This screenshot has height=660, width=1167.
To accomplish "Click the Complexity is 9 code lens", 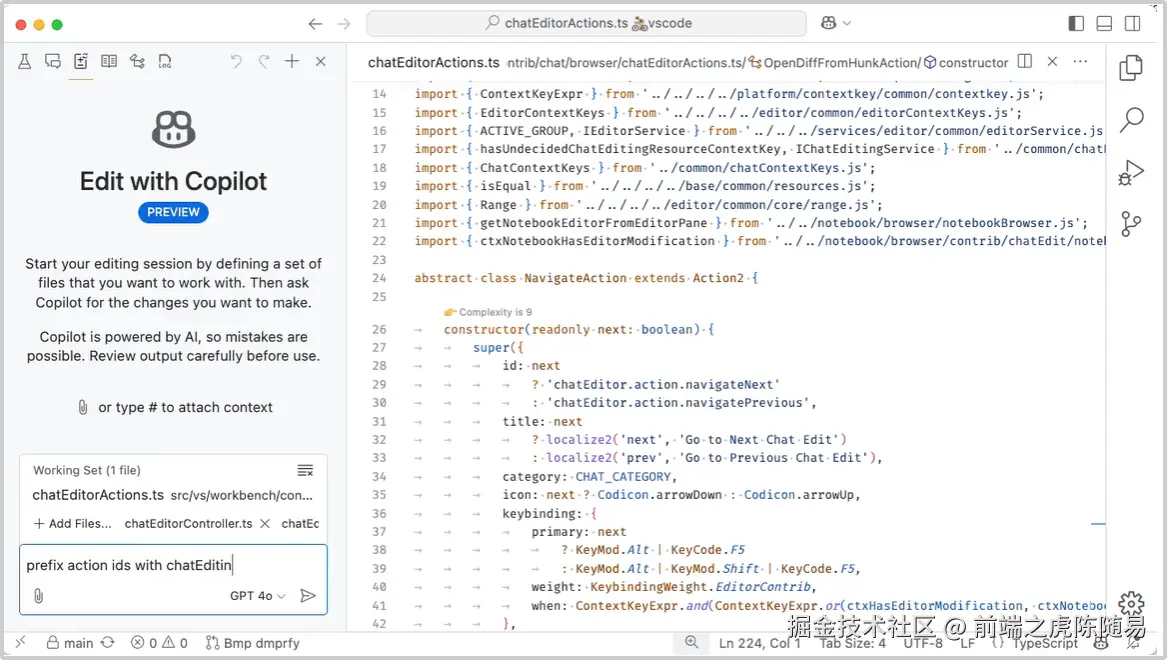I will [x=488, y=312].
